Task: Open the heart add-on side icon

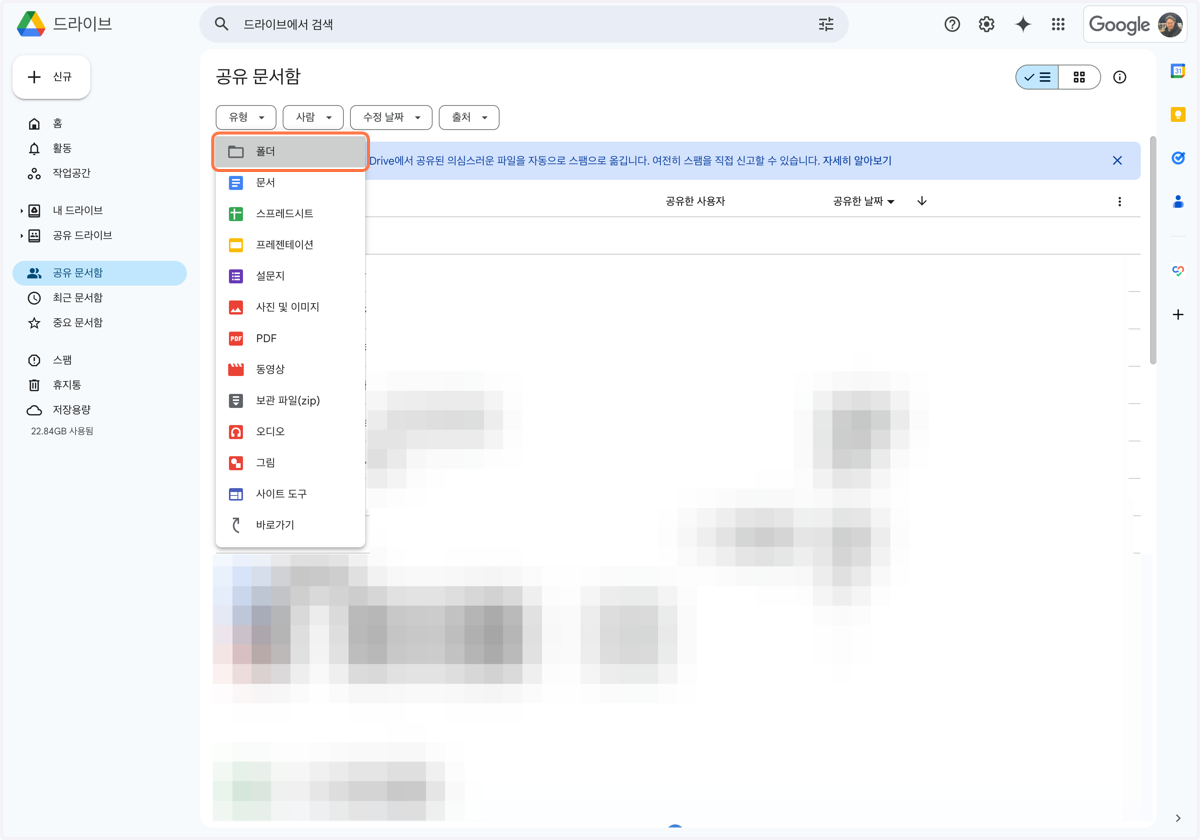Action: click(1178, 271)
